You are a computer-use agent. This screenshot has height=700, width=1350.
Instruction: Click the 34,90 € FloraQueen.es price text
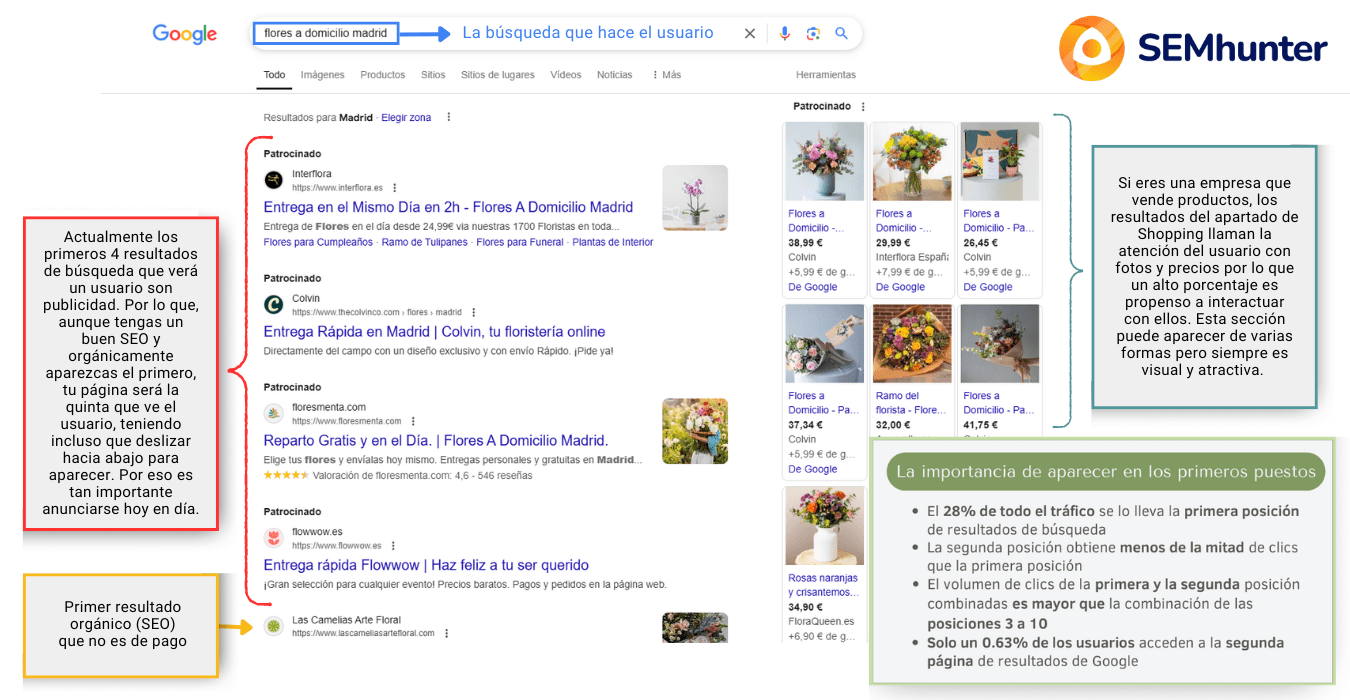point(807,607)
